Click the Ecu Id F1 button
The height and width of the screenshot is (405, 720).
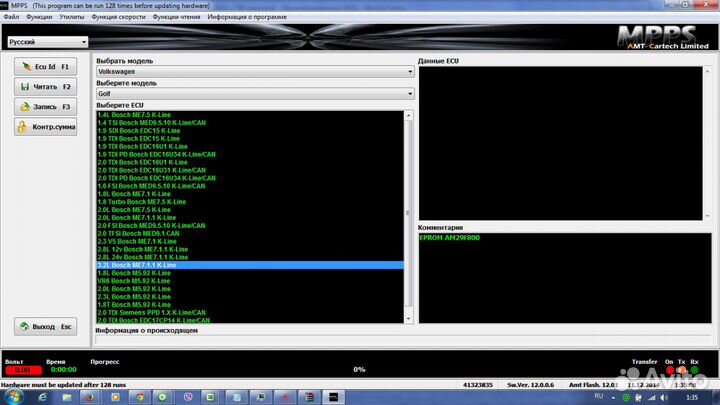point(45,67)
